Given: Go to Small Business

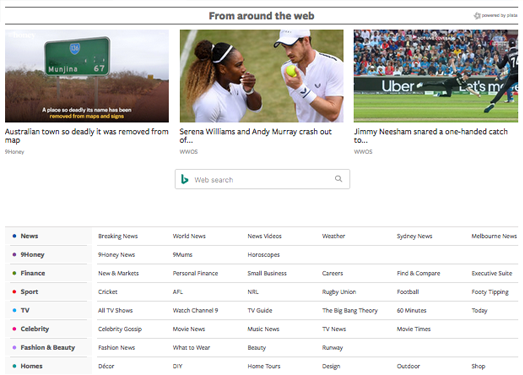Looking at the screenshot, I should [267, 273].
